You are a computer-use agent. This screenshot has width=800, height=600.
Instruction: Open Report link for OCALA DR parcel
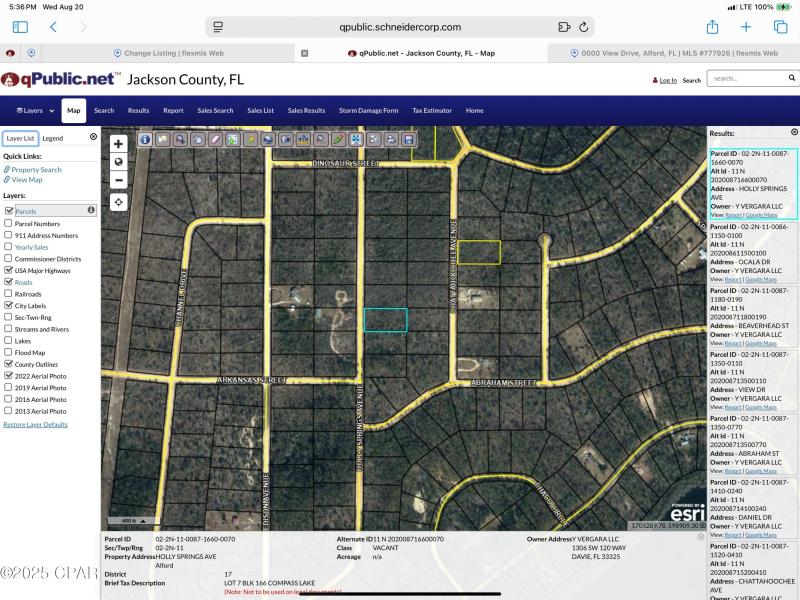click(733, 280)
